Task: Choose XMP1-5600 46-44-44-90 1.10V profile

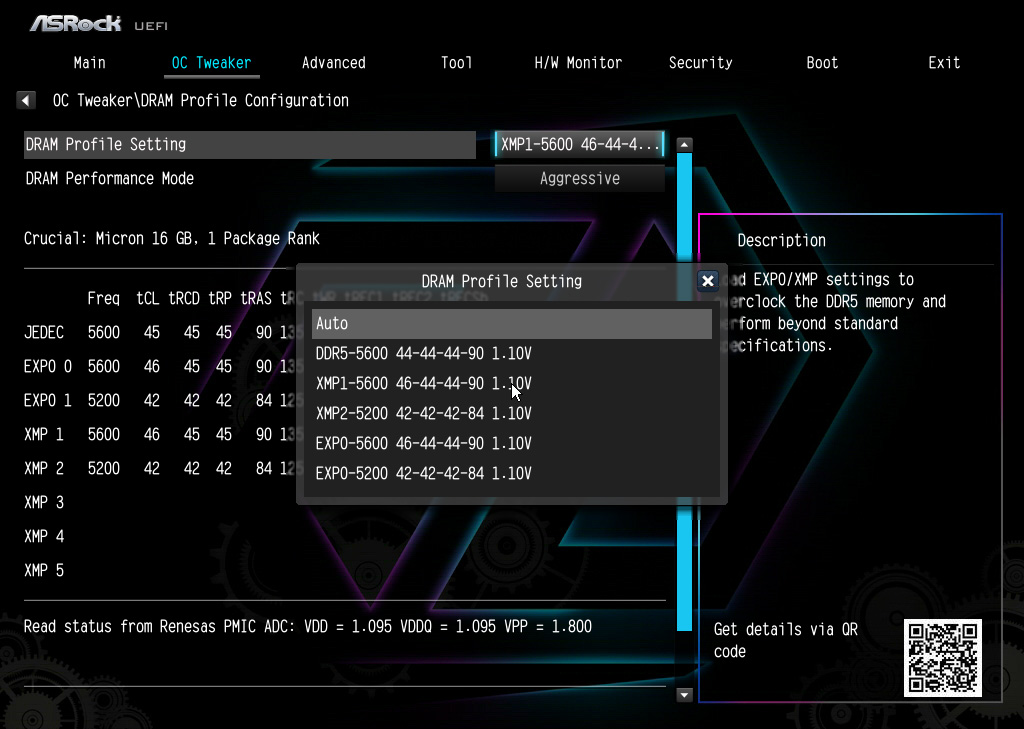Action: (511, 383)
